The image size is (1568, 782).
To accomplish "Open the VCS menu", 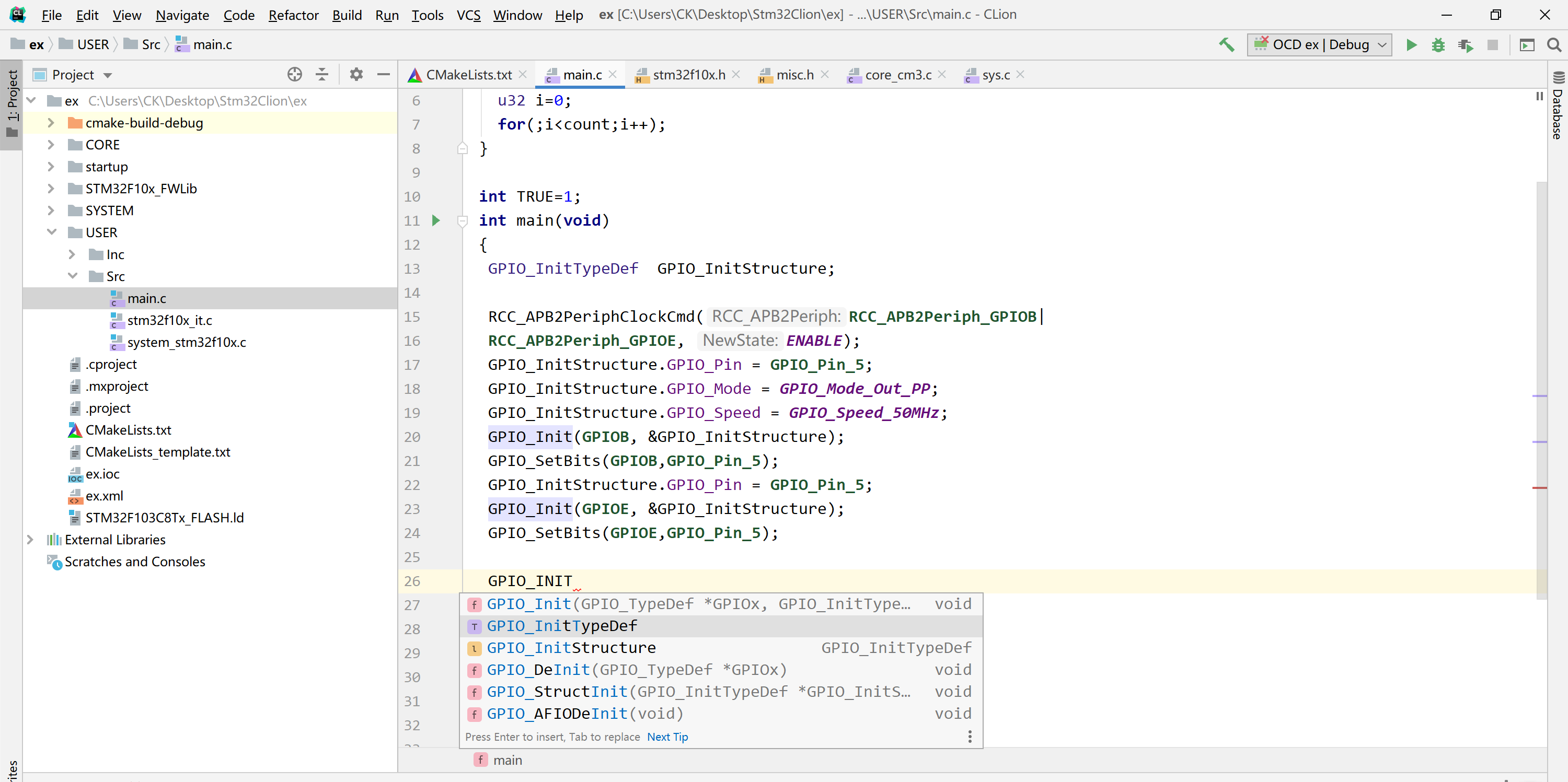I will pos(468,15).
